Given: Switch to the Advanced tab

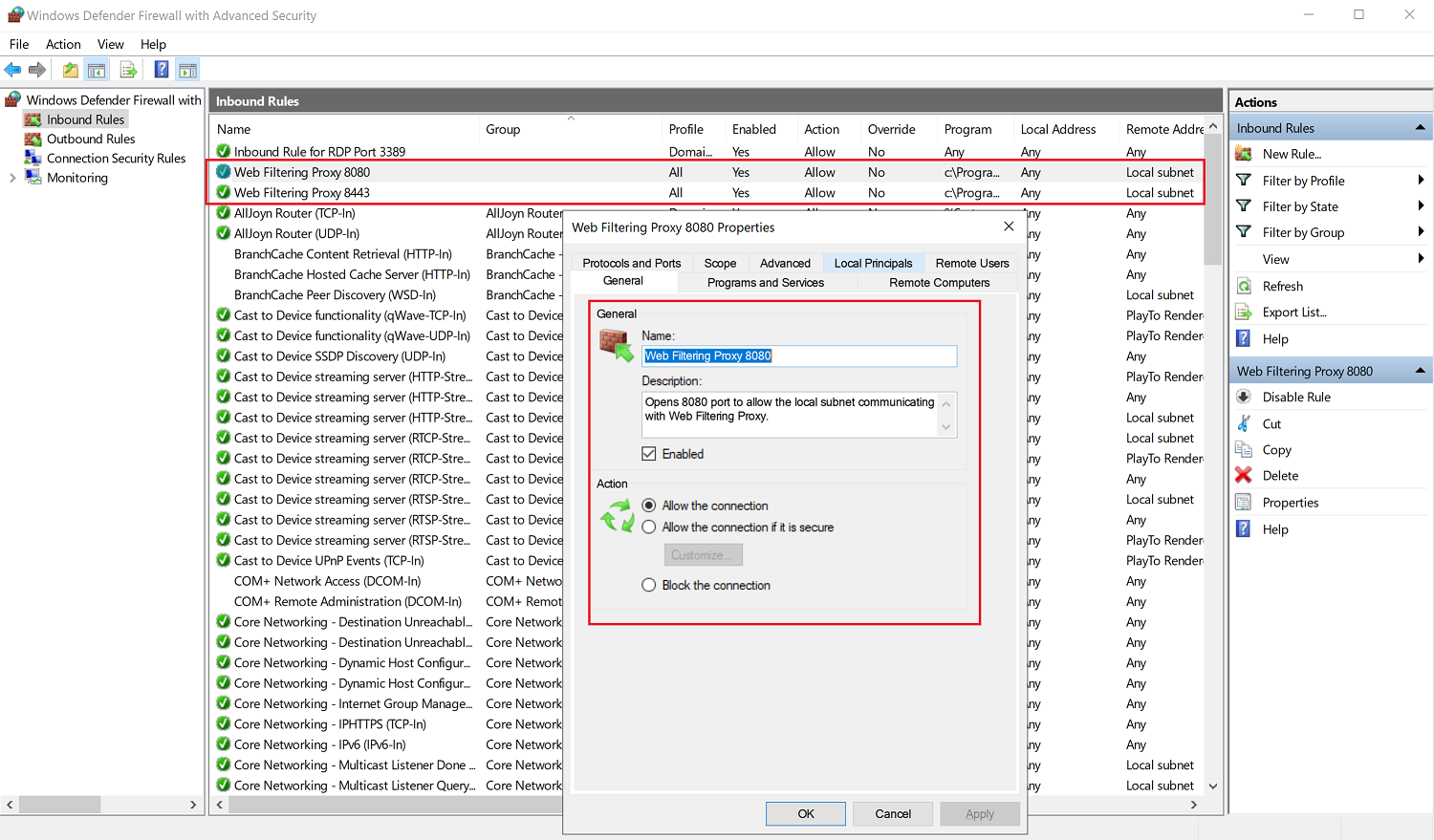Looking at the screenshot, I should coord(785,263).
